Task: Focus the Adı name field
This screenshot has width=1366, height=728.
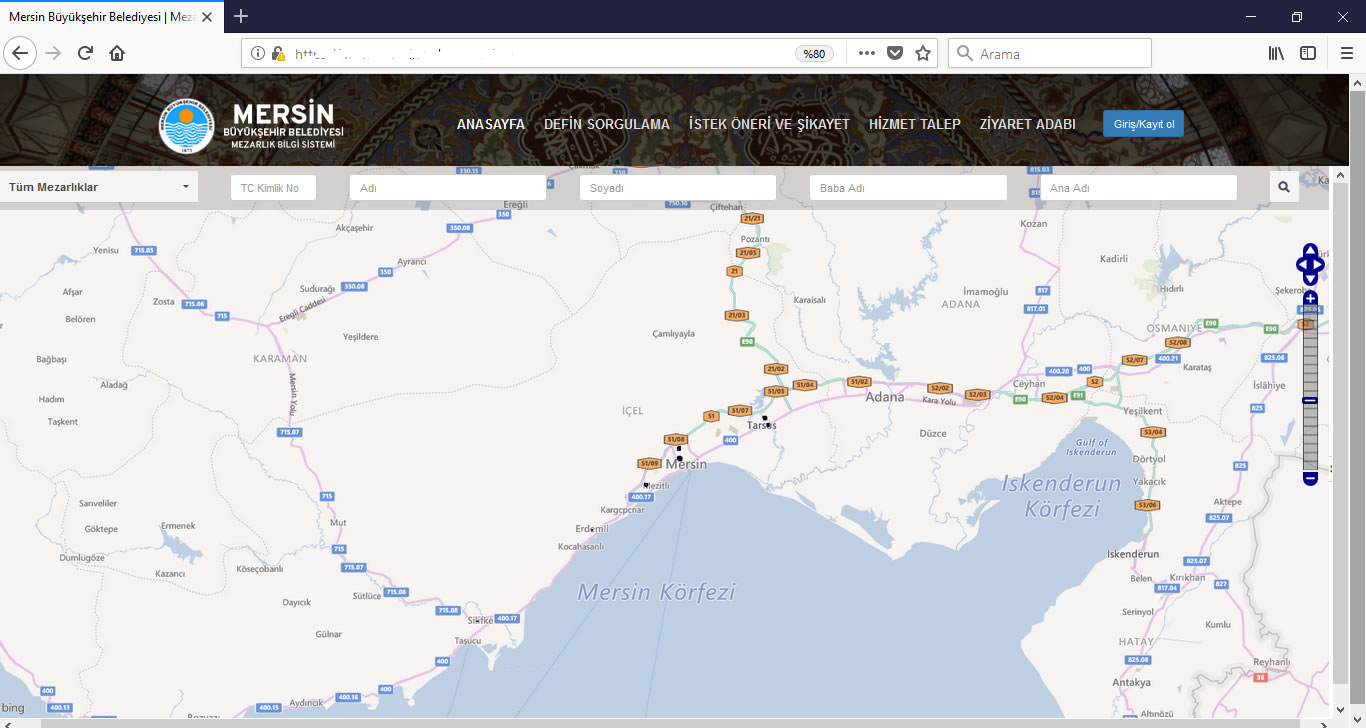Action: [448, 188]
